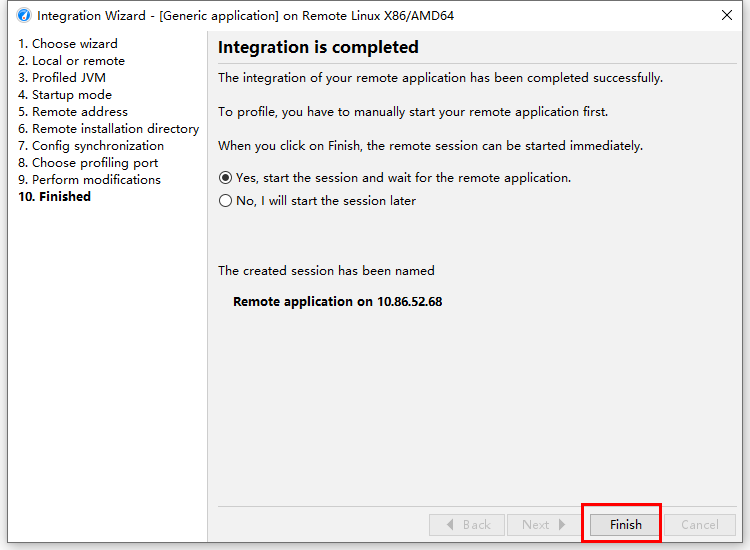The image size is (750, 550).
Task: Click the Finish button
Action: [626, 525]
